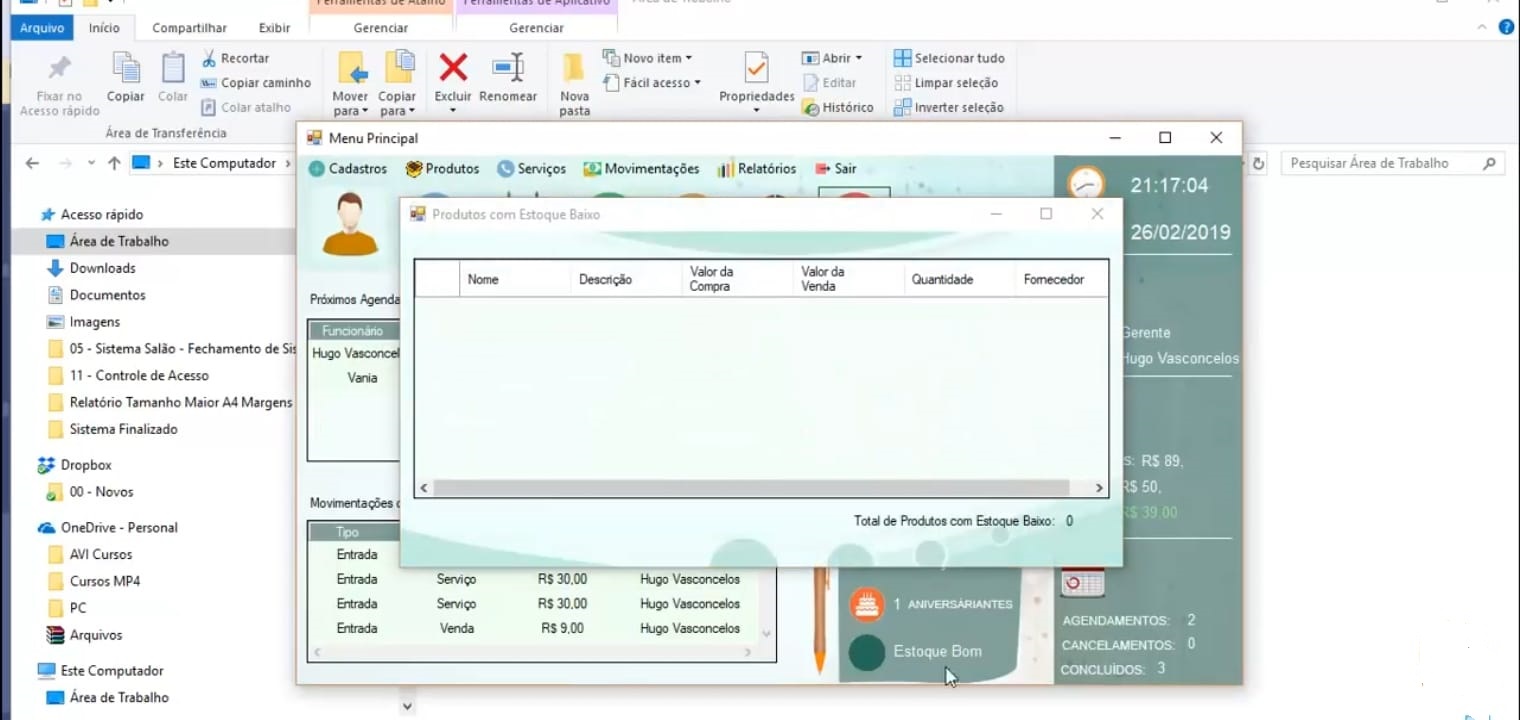Select Downloads in the navigation pane
Screen dimensions: 1520x720
(x=102, y=268)
